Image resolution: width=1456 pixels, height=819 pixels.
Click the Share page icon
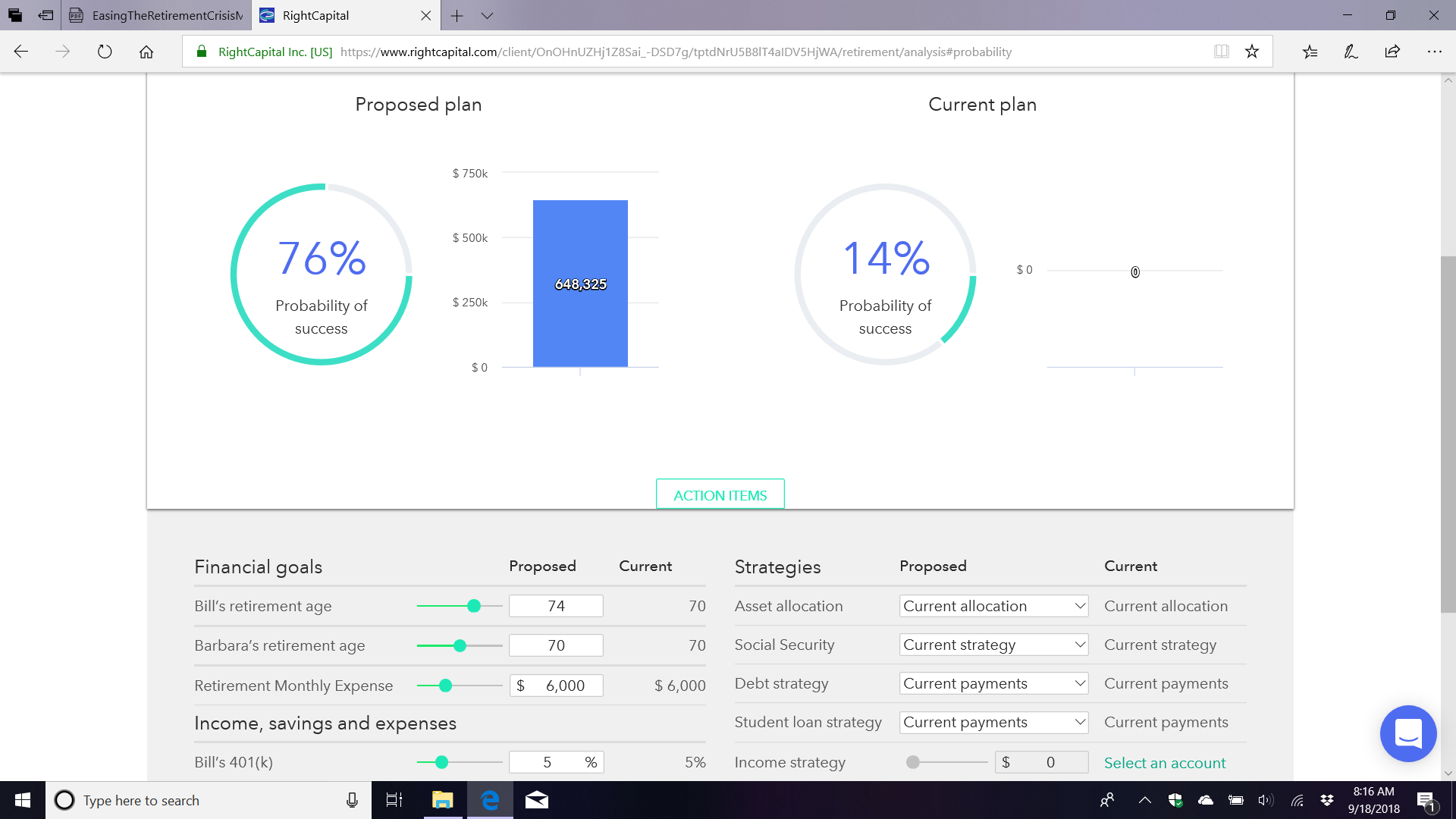1392,52
